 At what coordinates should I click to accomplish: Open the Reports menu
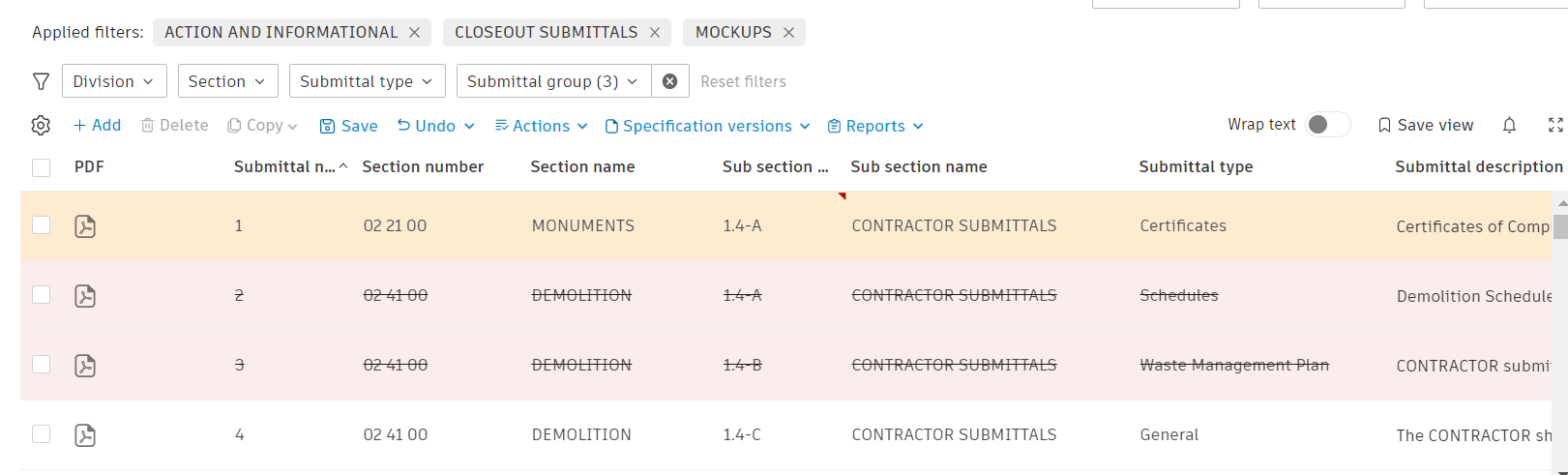coord(875,126)
